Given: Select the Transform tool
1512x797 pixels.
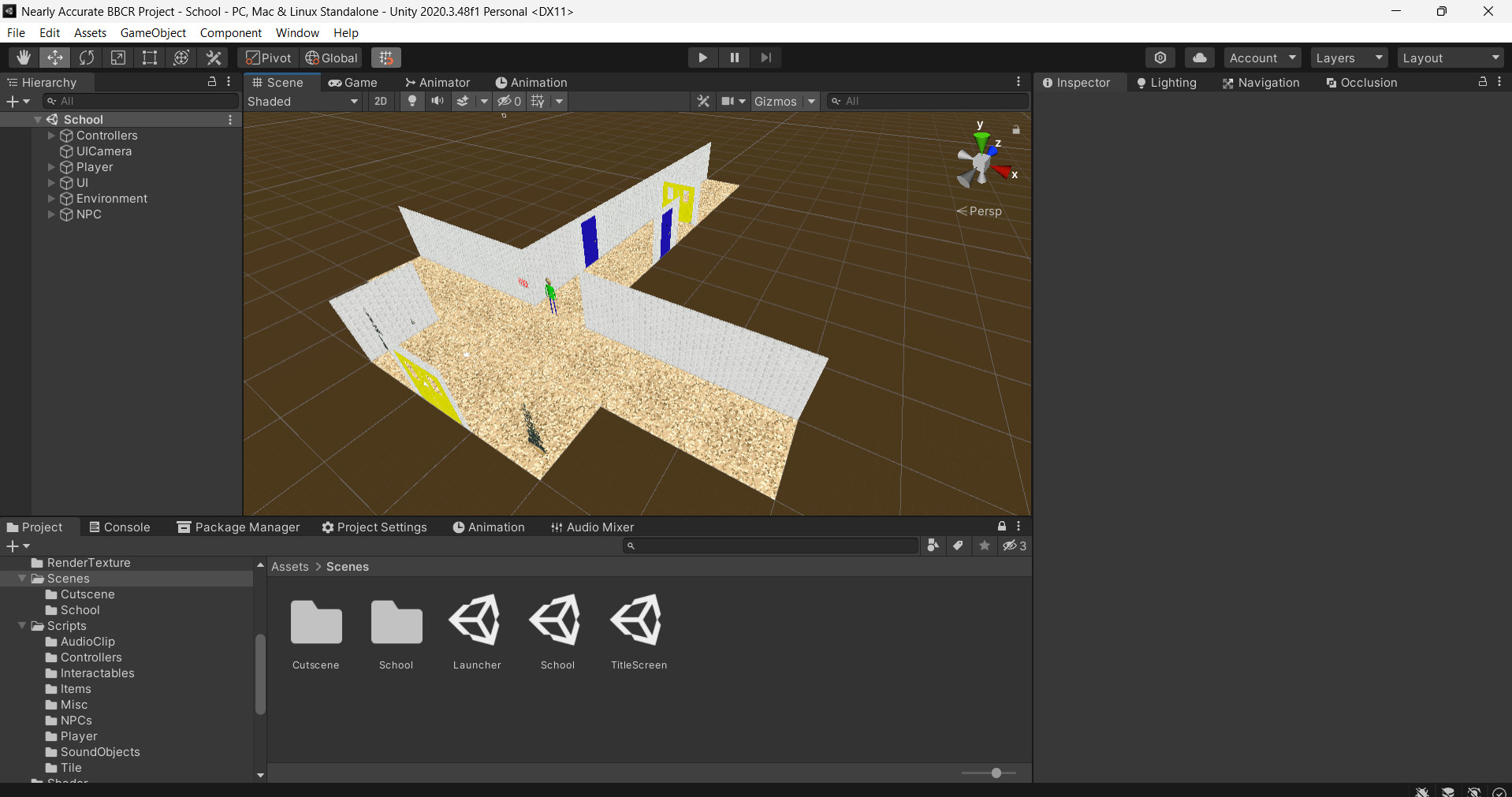Looking at the screenshot, I should 181,58.
